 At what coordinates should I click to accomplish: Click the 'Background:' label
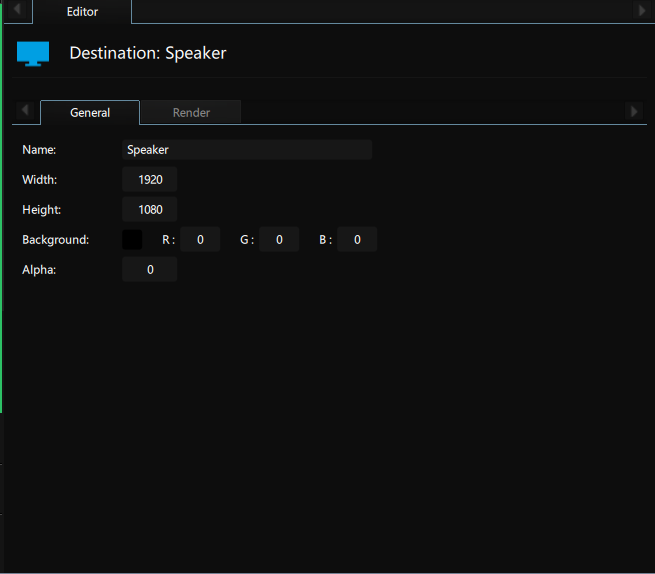[x=56, y=240]
